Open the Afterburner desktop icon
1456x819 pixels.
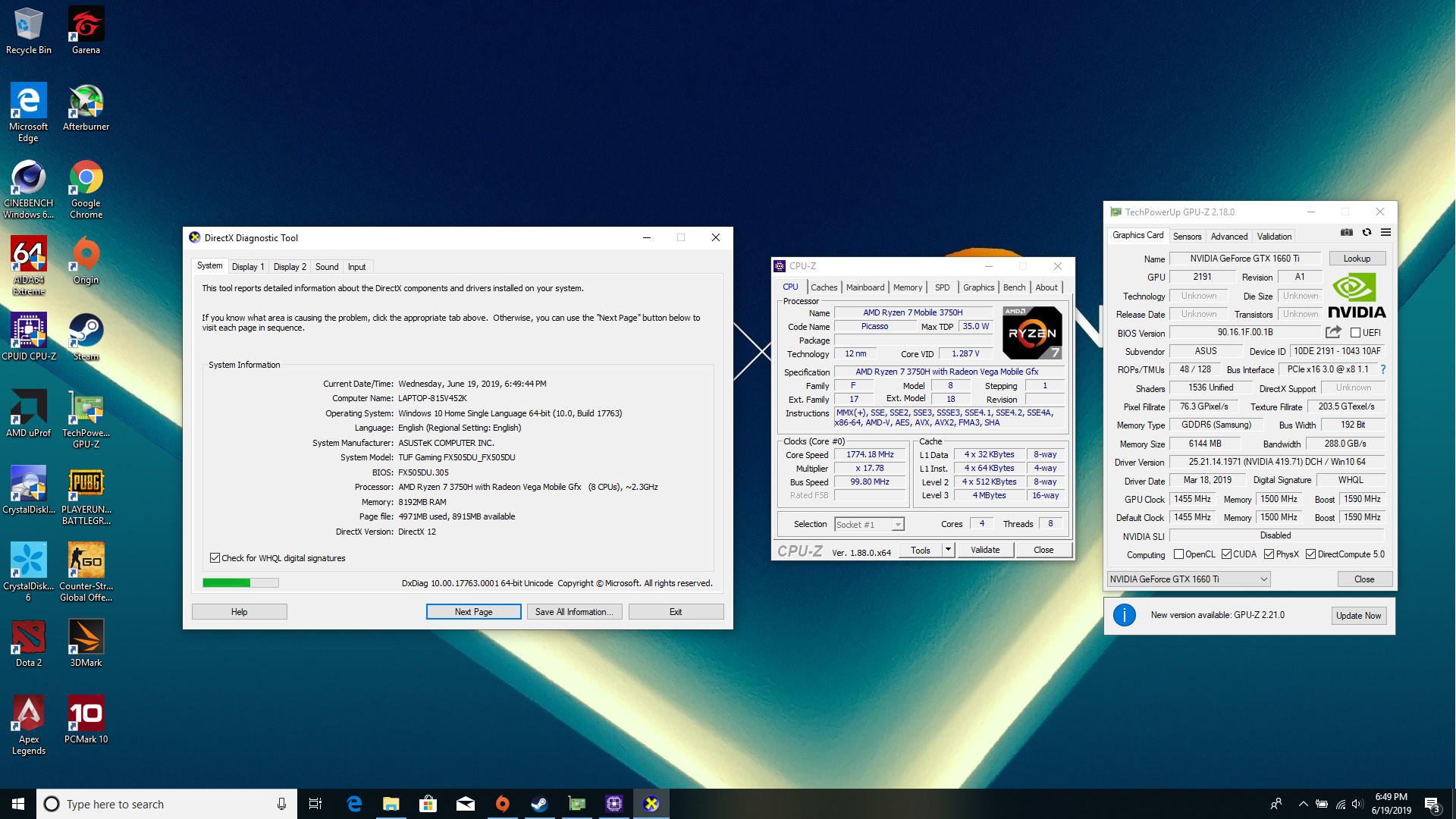tap(86, 107)
